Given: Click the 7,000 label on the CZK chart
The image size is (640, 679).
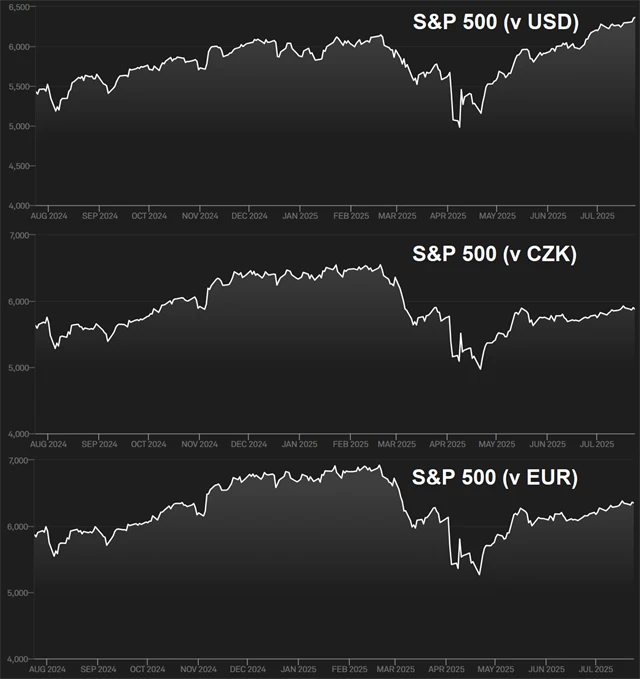Looking at the screenshot, I should click(x=17, y=235).
